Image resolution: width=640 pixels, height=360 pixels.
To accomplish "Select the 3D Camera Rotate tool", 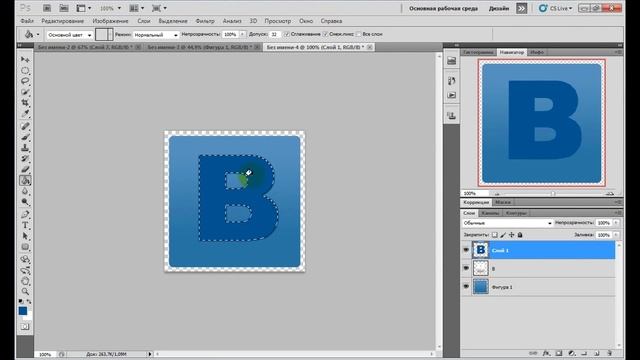I will coord(25,270).
